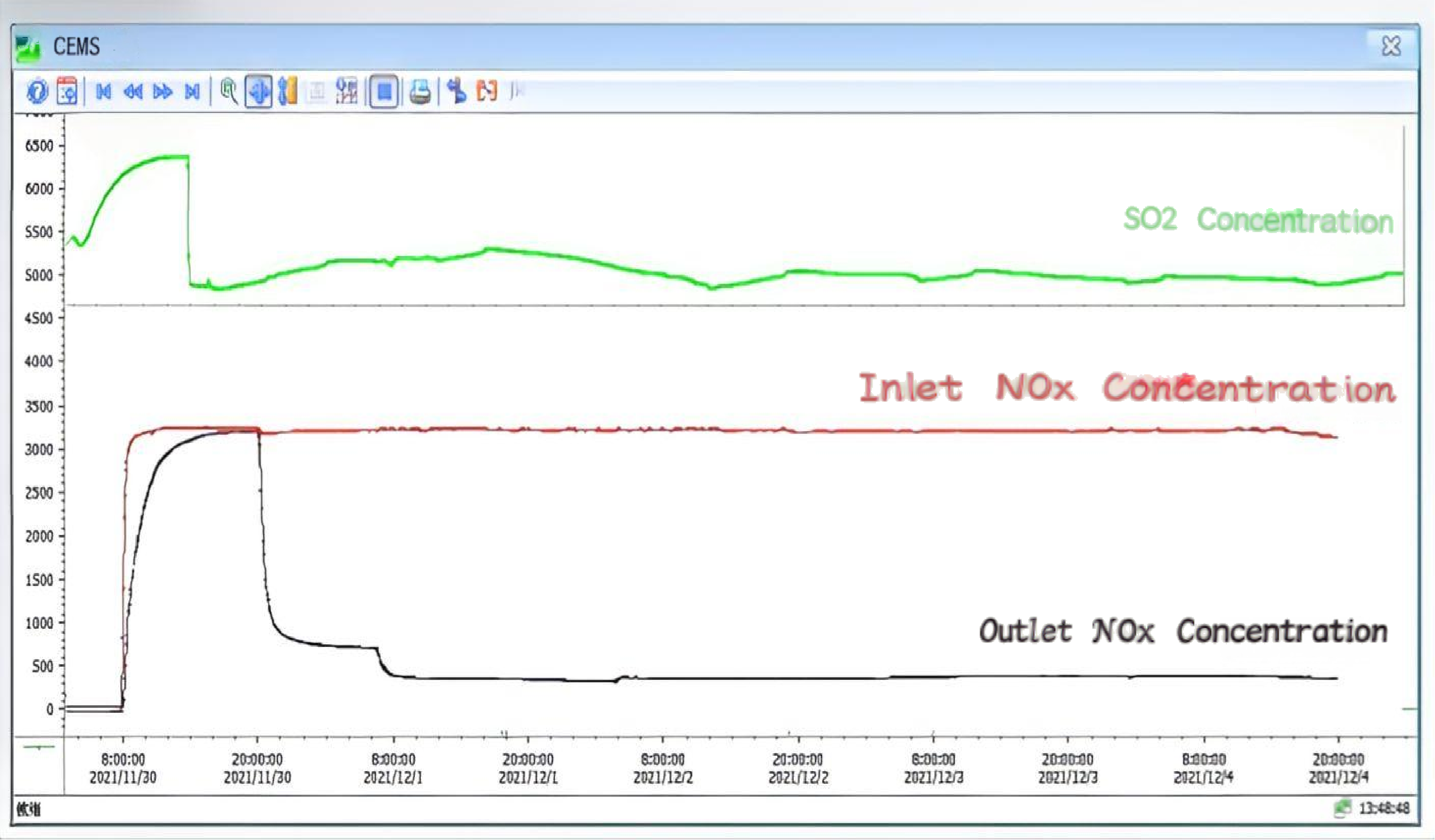Open the curve settings chart icon
The image size is (1435, 840).
(x=347, y=91)
